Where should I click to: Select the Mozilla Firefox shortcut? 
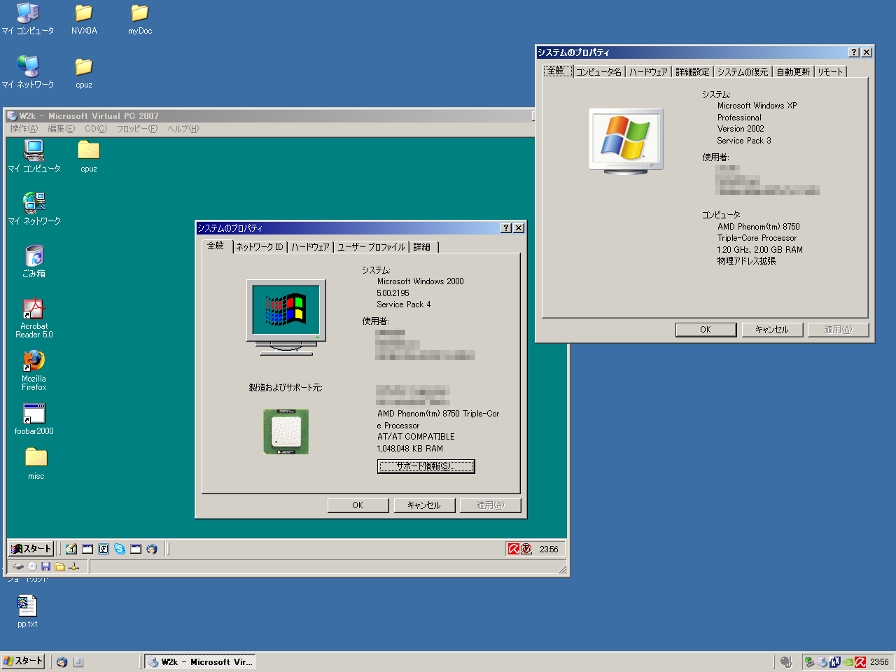34,370
